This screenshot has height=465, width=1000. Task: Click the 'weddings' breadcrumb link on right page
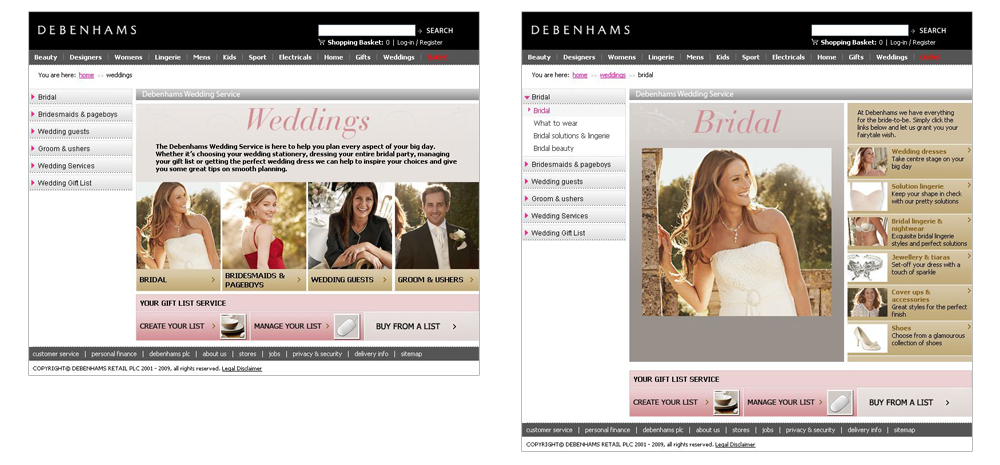coord(612,75)
